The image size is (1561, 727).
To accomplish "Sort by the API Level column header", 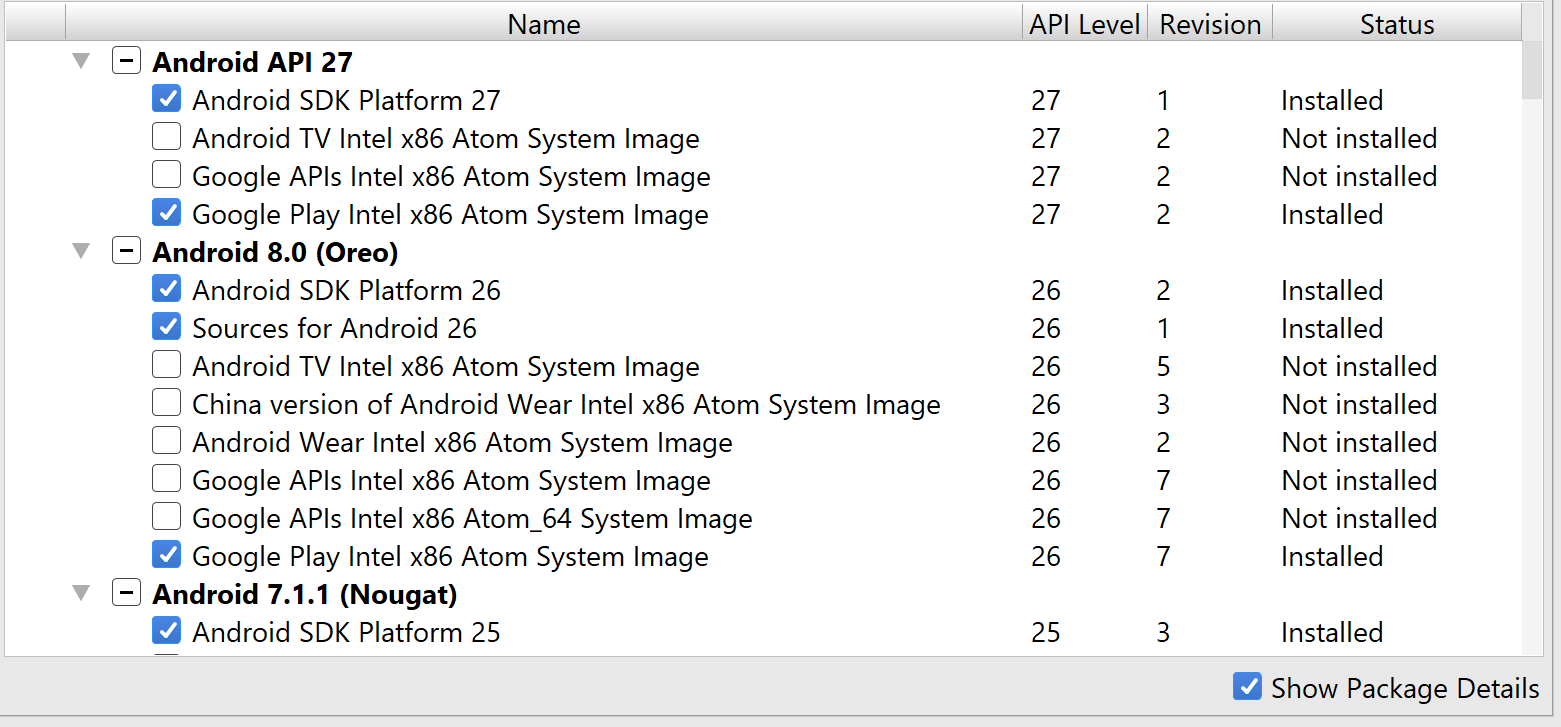I will 1085,24.
